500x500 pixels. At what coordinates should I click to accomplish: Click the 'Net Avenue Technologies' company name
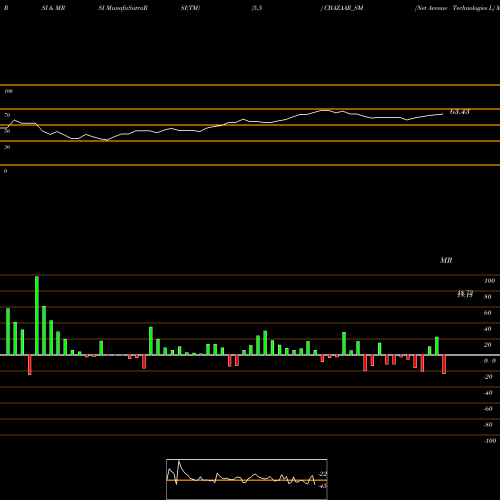point(453,8)
